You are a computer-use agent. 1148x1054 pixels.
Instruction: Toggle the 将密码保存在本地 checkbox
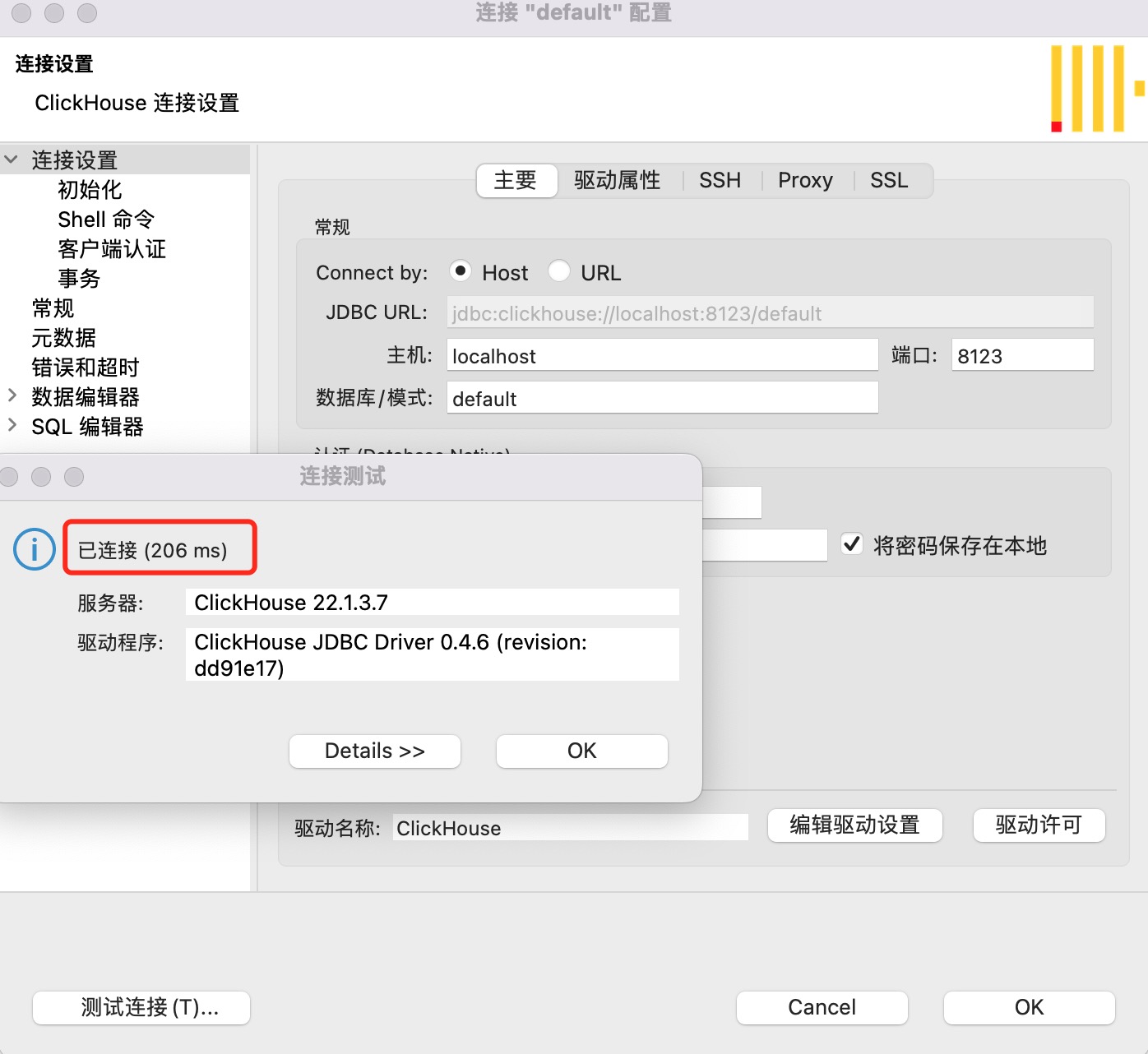tap(852, 544)
